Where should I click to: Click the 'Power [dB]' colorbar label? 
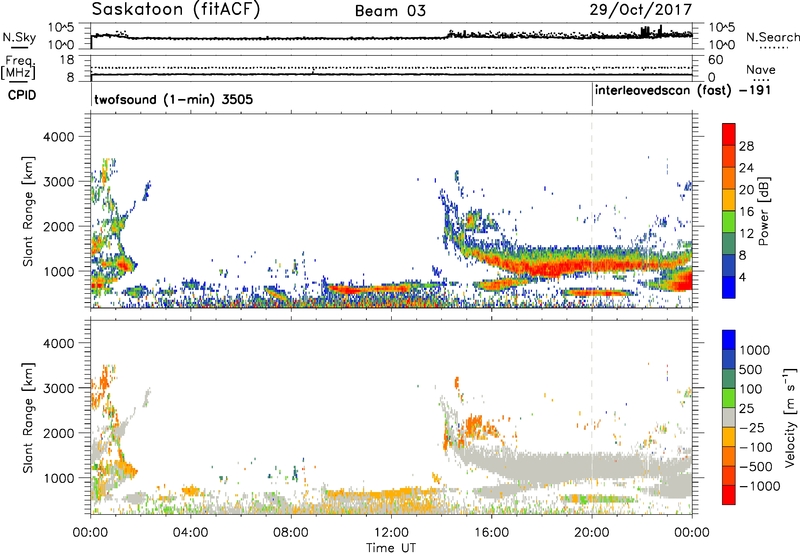tap(763, 212)
